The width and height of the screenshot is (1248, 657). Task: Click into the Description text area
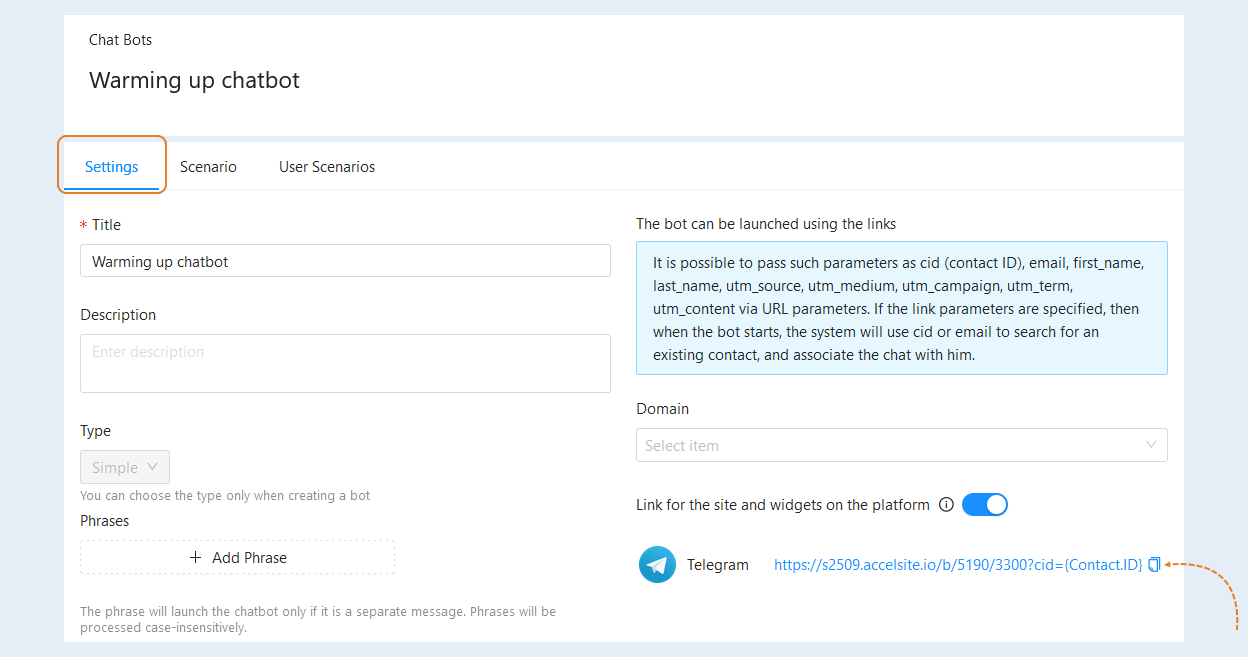345,363
